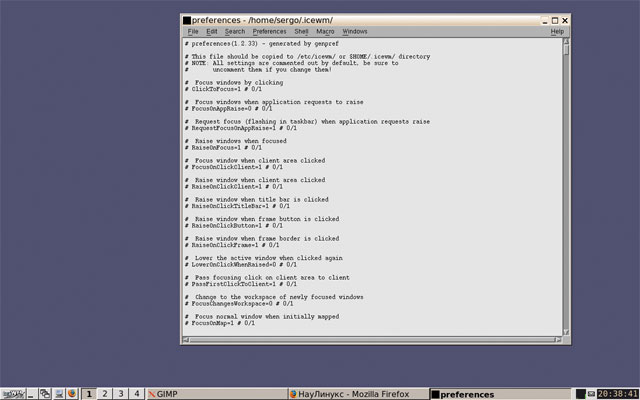Open the Shell menu
The width and height of the screenshot is (640, 400).
click(x=302, y=31)
